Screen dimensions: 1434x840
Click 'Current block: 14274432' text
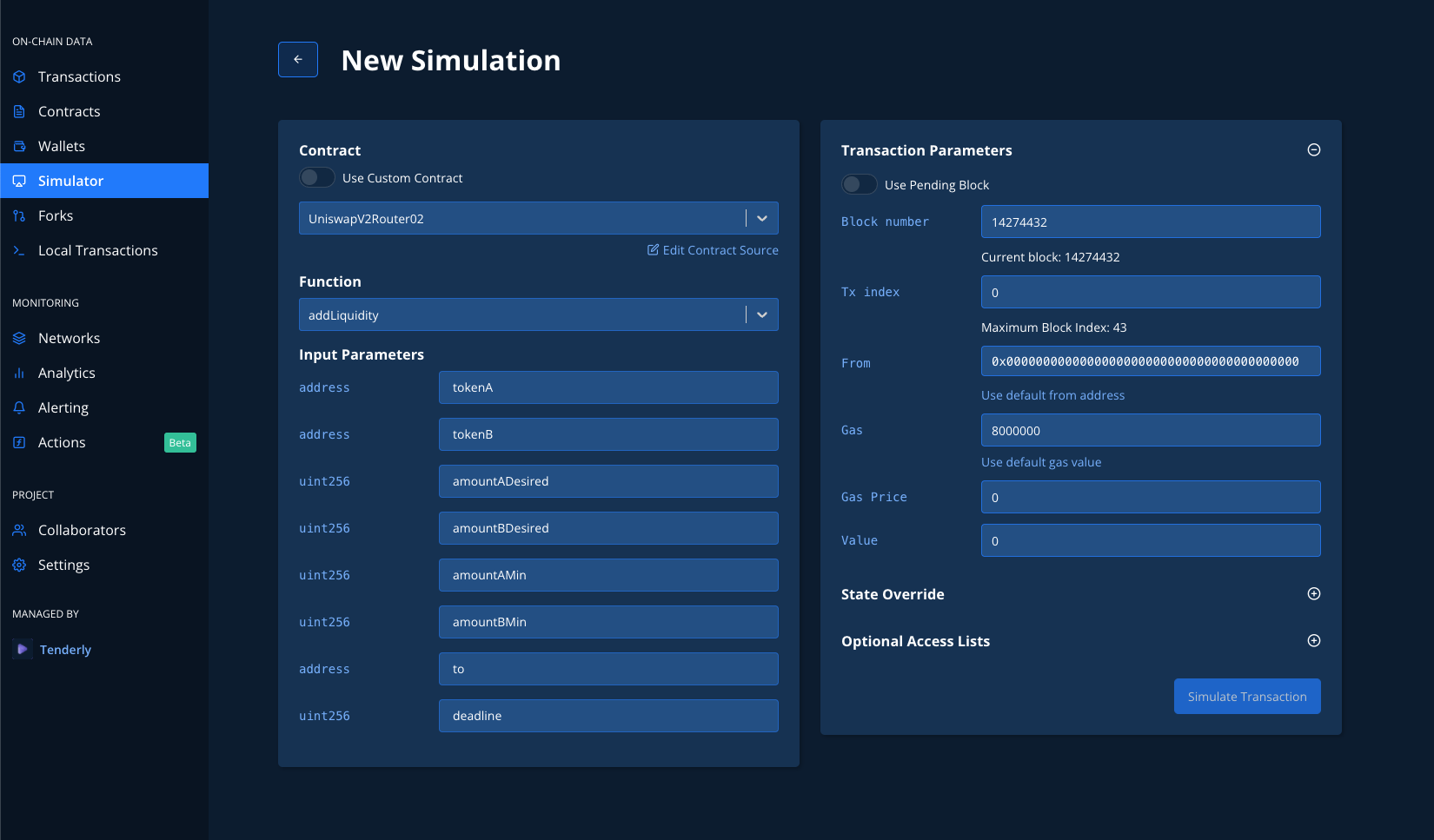coord(1050,257)
